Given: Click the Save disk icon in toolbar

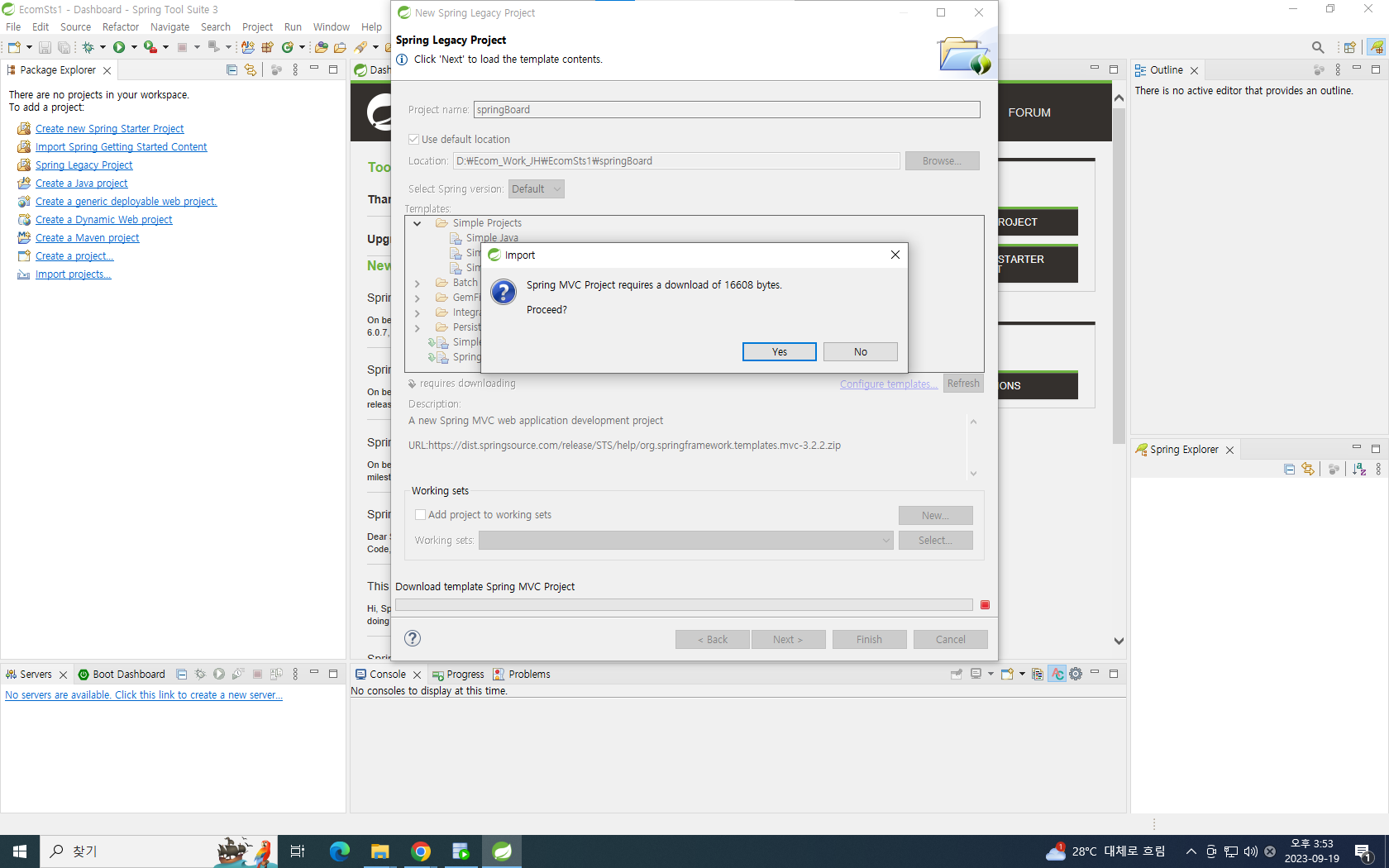Looking at the screenshot, I should [45, 47].
